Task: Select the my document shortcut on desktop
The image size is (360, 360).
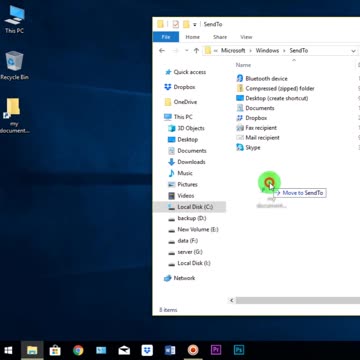Action: point(14,115)
